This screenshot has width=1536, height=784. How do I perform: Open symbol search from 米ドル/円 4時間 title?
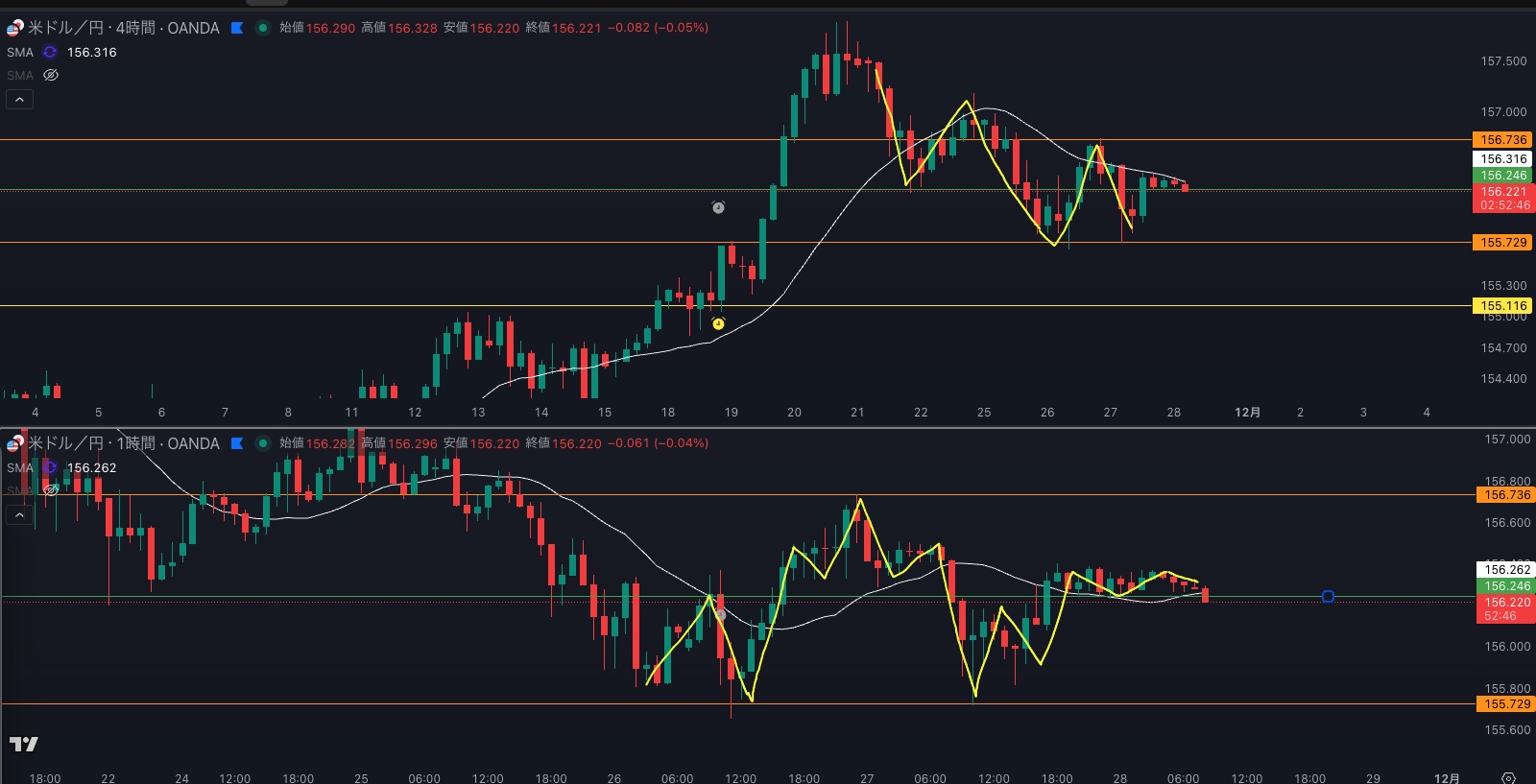pyautogui.click(x=123, y=28)
